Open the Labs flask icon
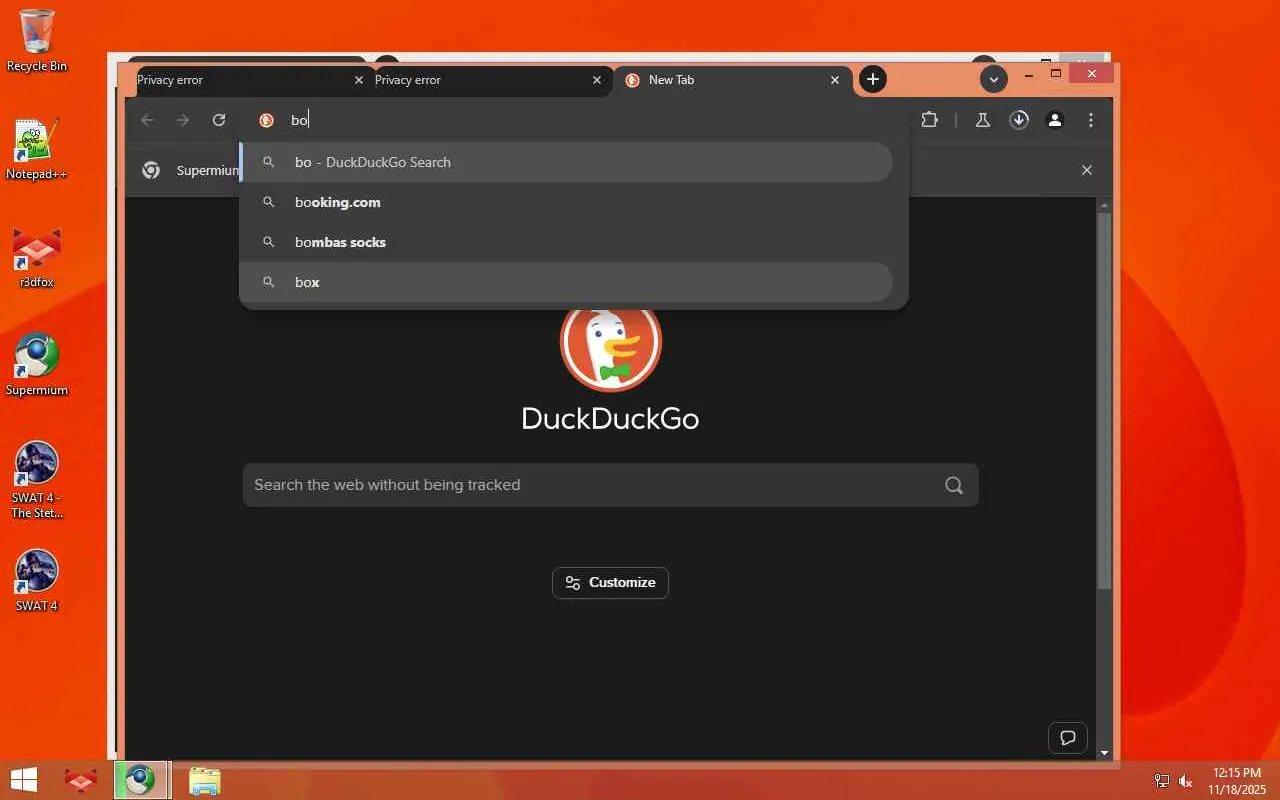 coord(982,120)
